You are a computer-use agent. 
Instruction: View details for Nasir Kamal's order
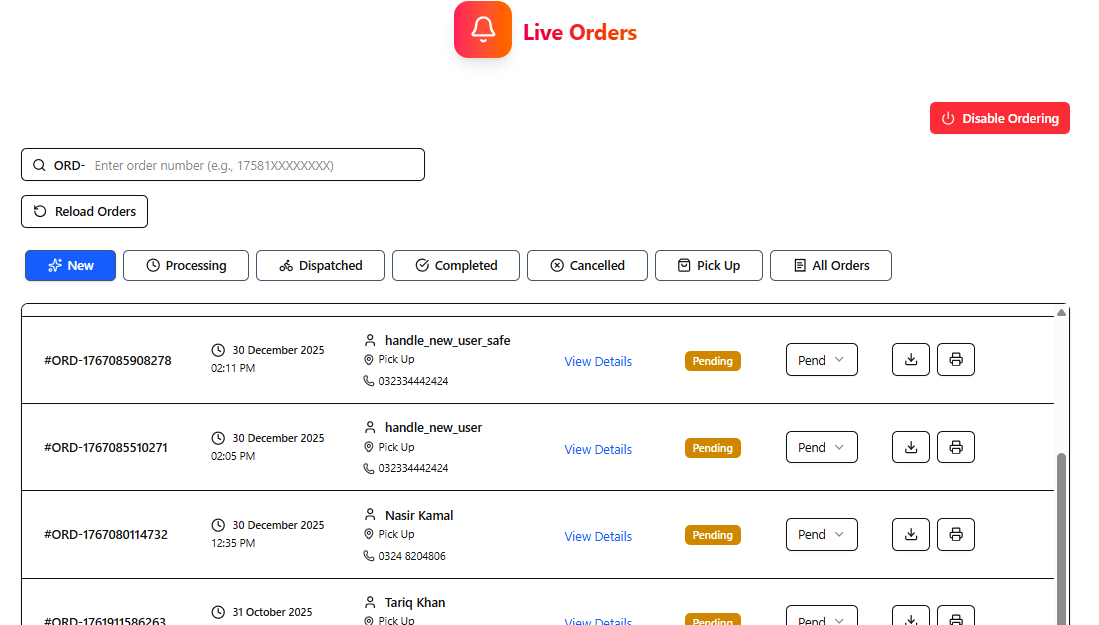[x=598, y=536]
